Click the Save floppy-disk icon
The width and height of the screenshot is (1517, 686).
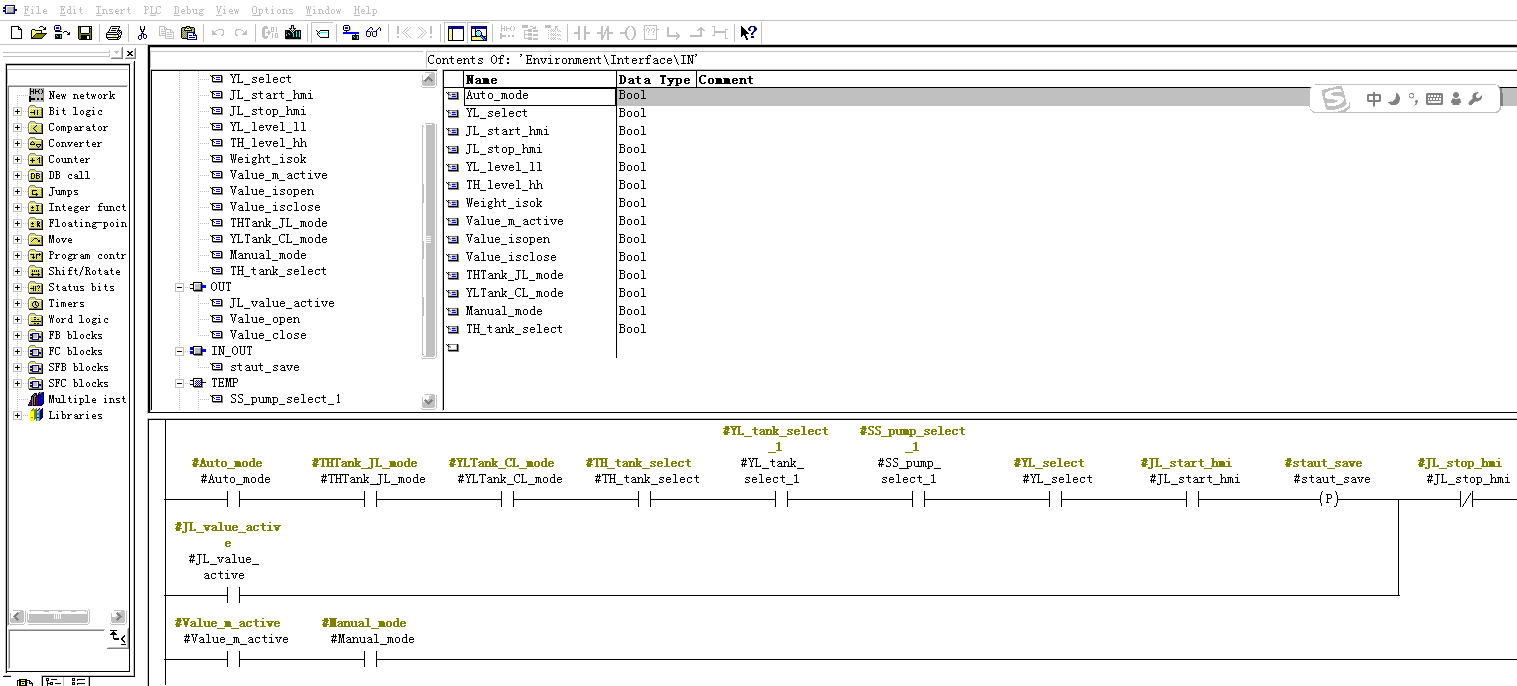(x=85, y=33)
